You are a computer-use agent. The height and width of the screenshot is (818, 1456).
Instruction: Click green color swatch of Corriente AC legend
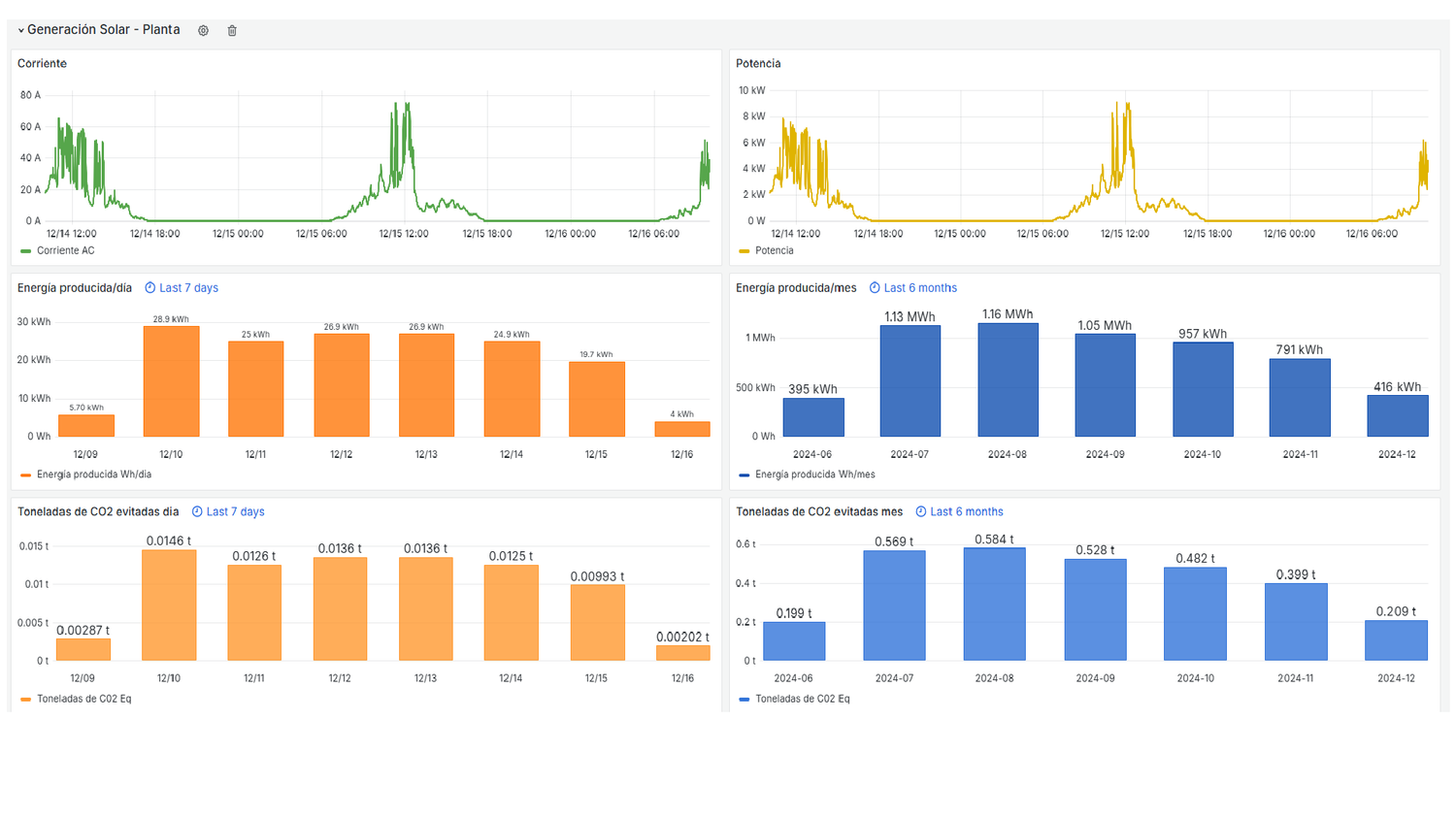(x=25, y=251)
